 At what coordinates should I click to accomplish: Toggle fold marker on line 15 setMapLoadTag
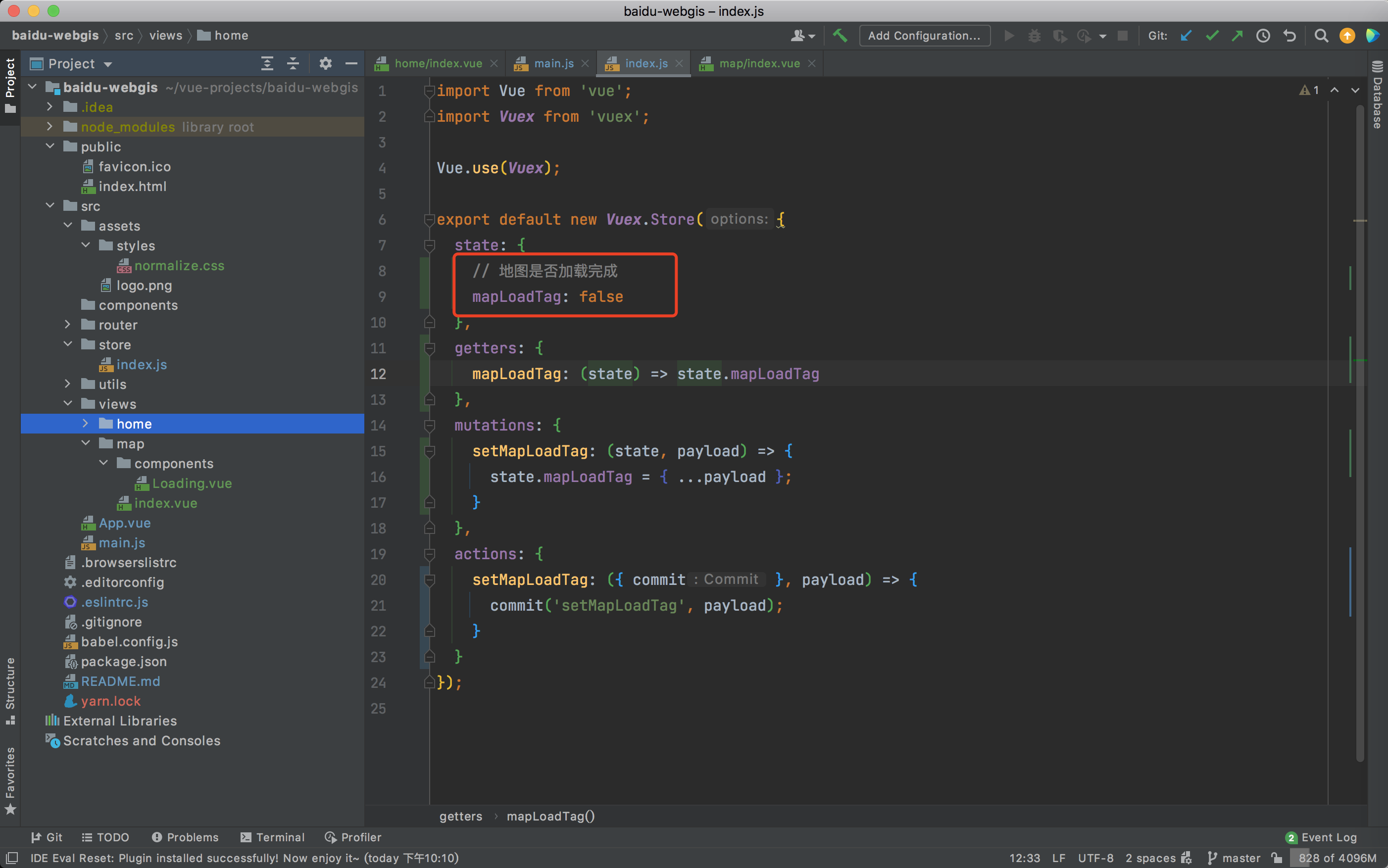[429, 451]
